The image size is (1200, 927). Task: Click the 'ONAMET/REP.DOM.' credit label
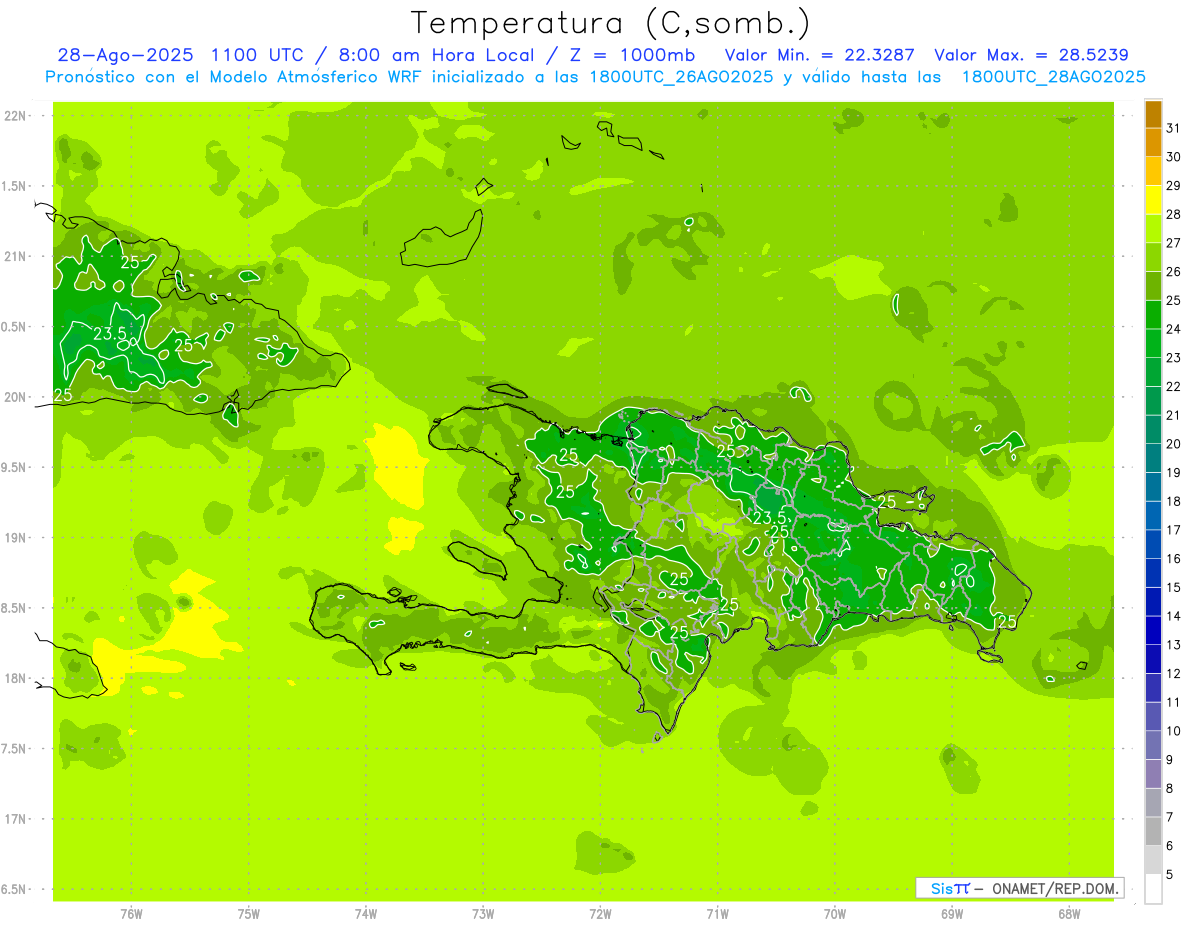[x=1055, y=888]
